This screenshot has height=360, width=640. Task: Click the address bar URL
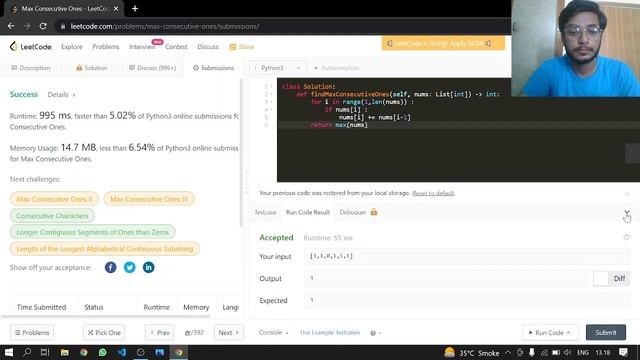coord(164,26)
